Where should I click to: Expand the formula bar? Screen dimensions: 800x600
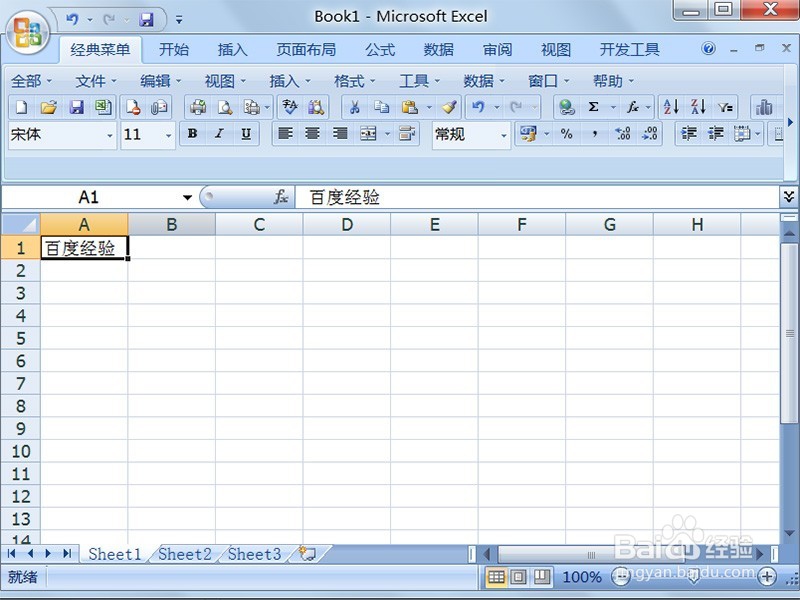(x=789, y=197)
